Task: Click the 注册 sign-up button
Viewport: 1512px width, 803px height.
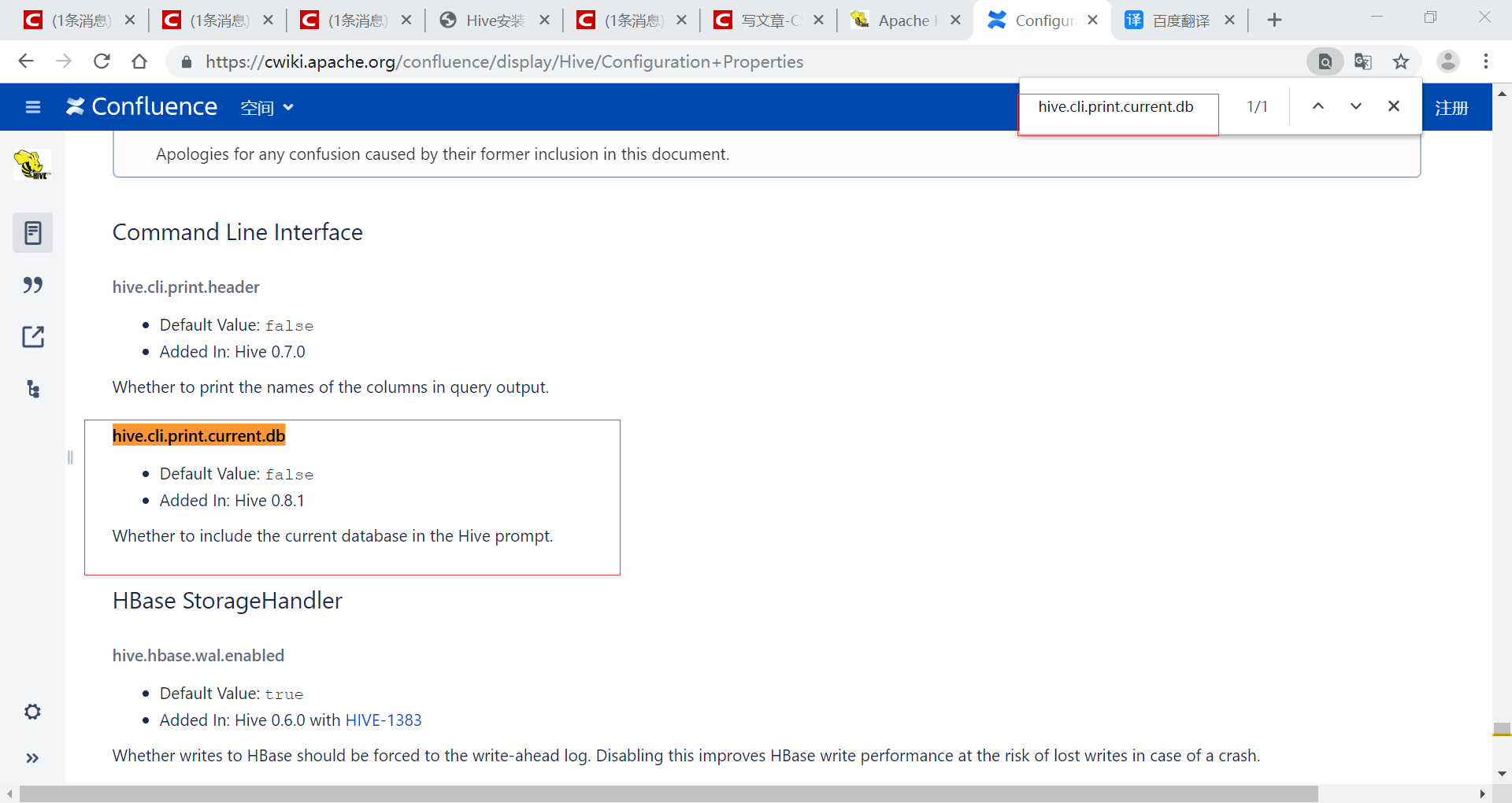Action: 1452,107
